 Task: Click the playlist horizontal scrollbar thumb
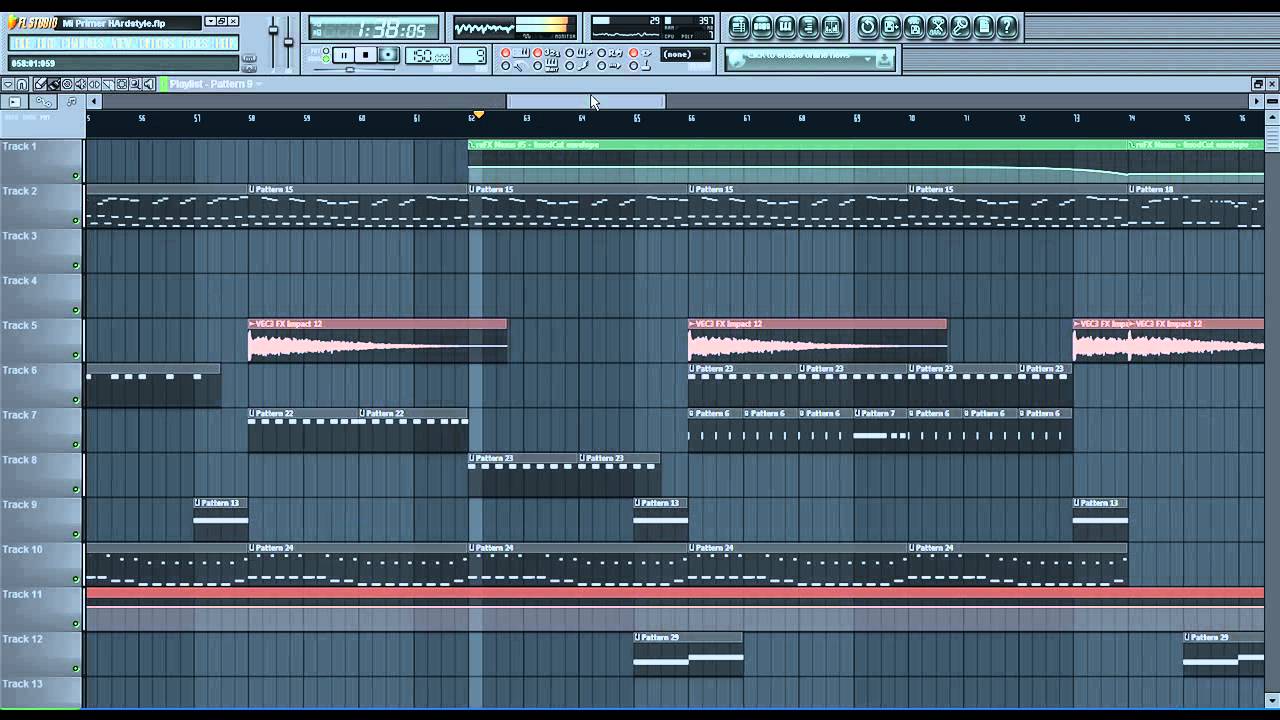[586, 102]
